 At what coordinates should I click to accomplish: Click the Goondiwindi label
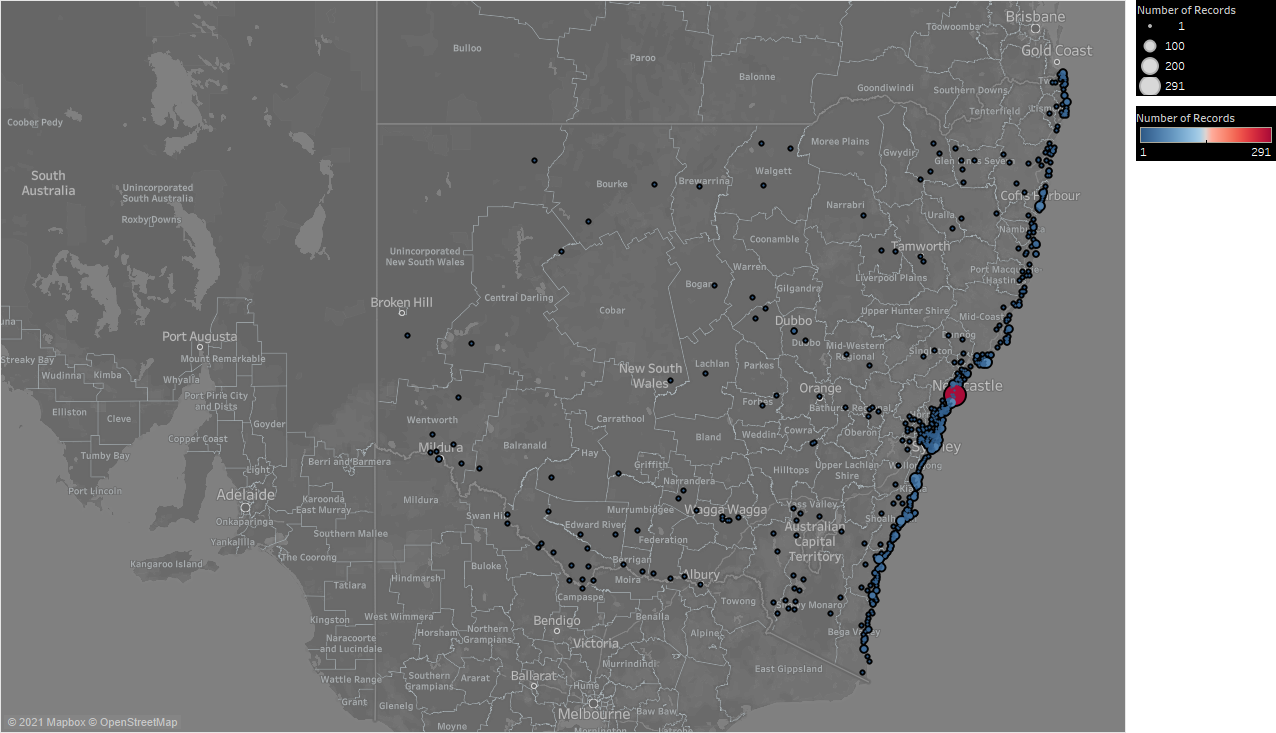pos(885,88)
